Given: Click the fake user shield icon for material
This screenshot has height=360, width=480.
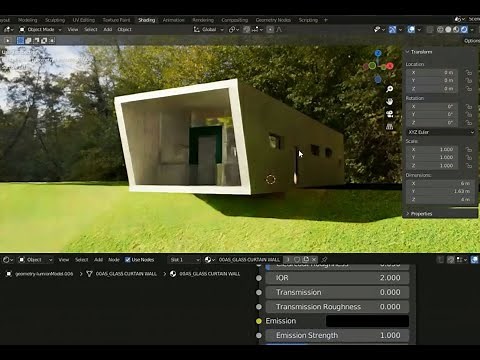Looking at the screenshot, I should [x=297, y=260].
